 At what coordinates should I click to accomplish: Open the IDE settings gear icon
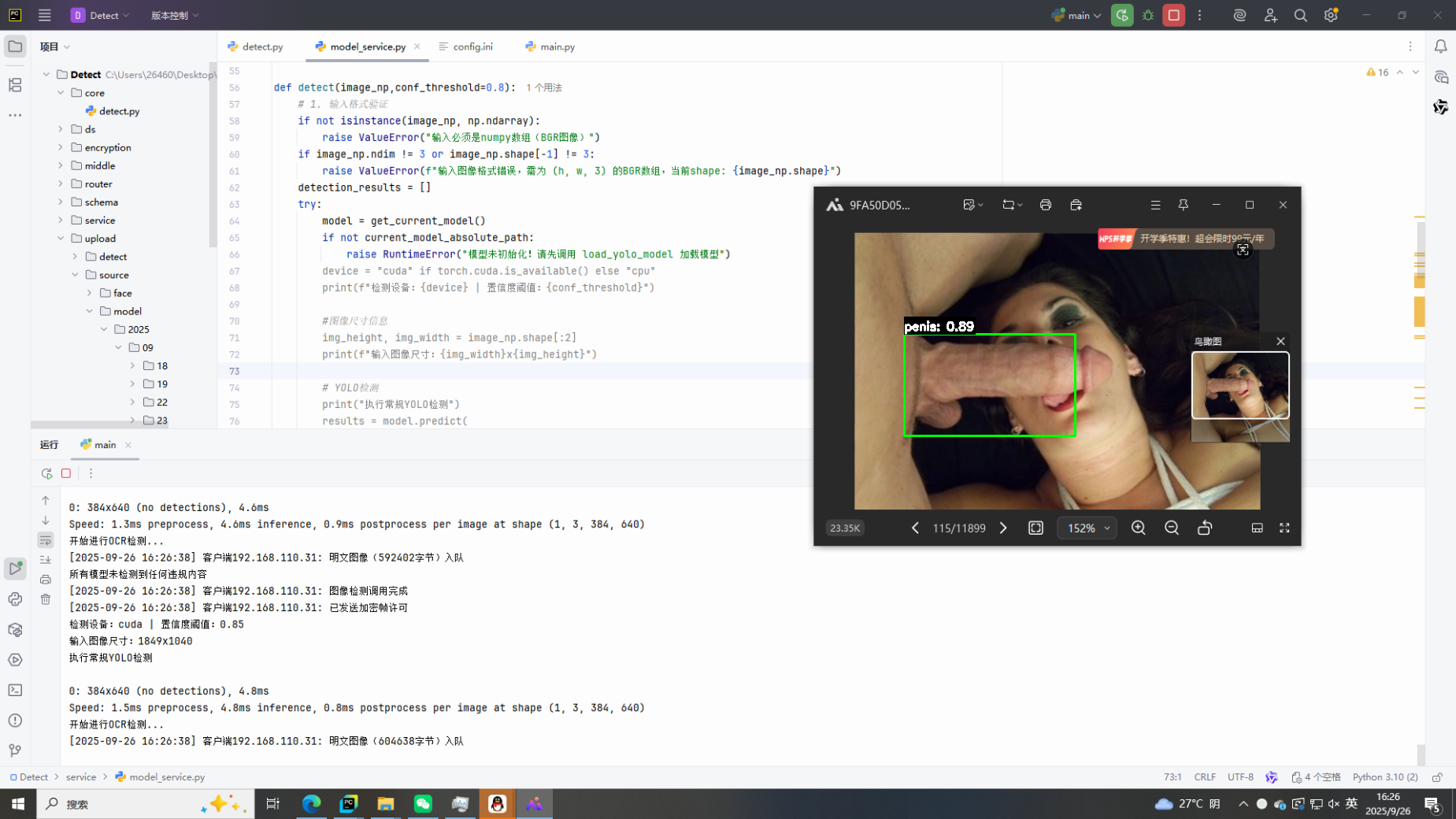point(1331,15)
